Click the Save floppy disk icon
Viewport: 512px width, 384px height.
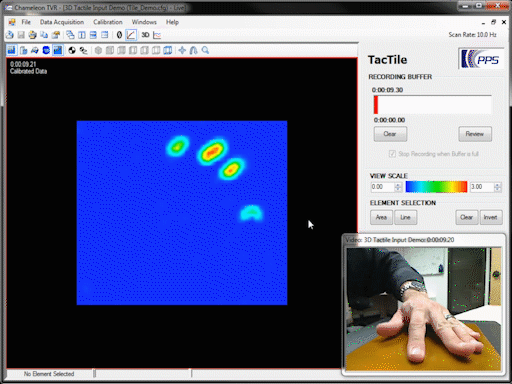pos(21,35)
